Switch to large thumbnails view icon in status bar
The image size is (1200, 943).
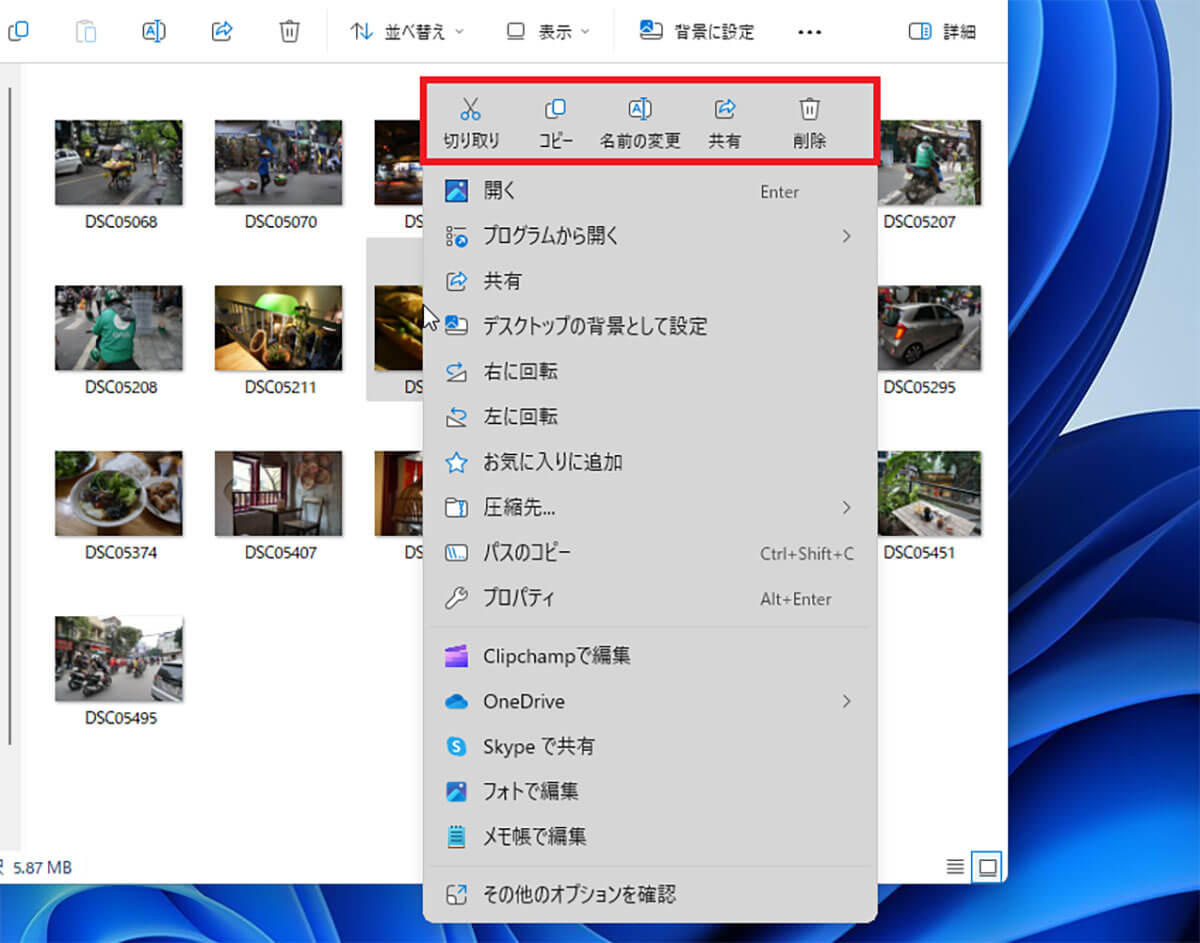coord(987,867)
